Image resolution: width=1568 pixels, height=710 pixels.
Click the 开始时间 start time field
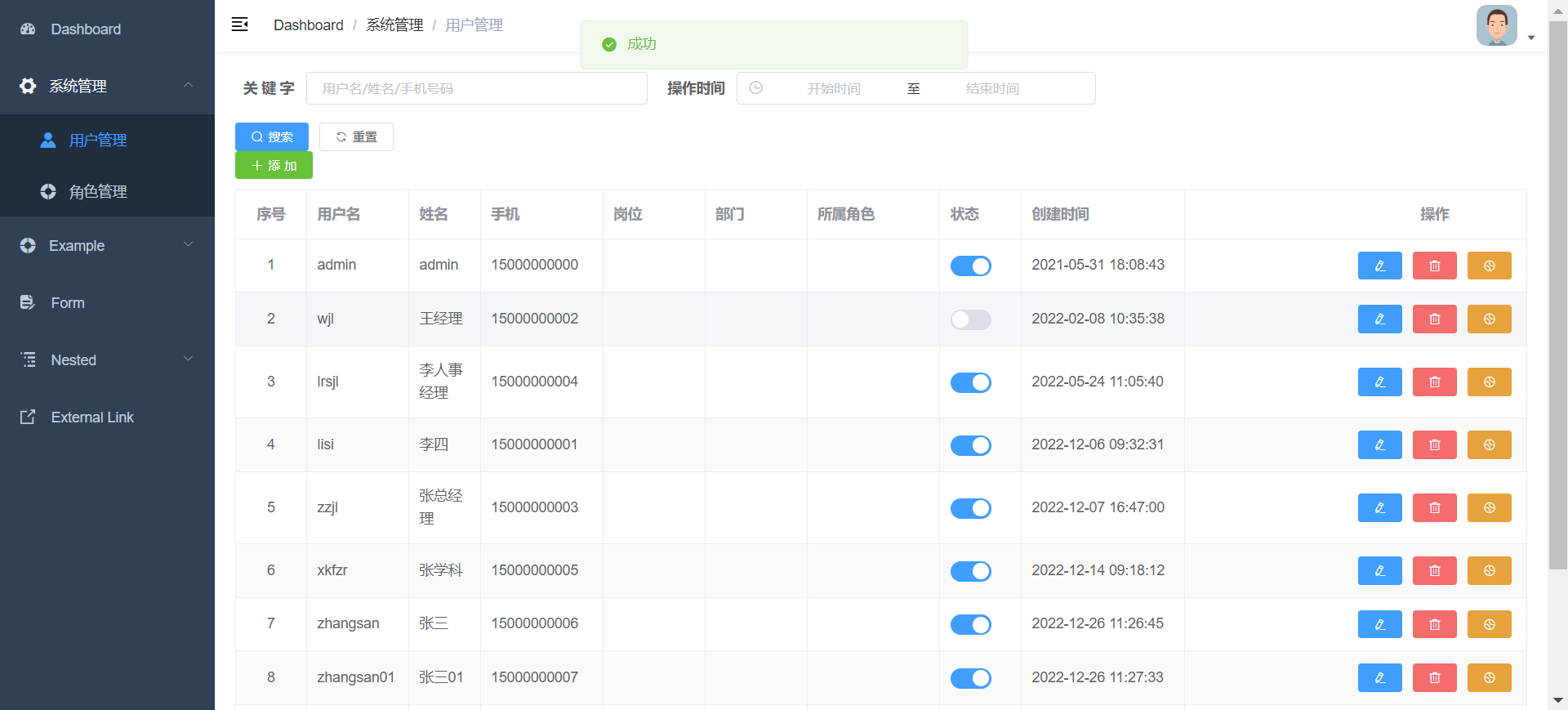click(x=834, y=88)
